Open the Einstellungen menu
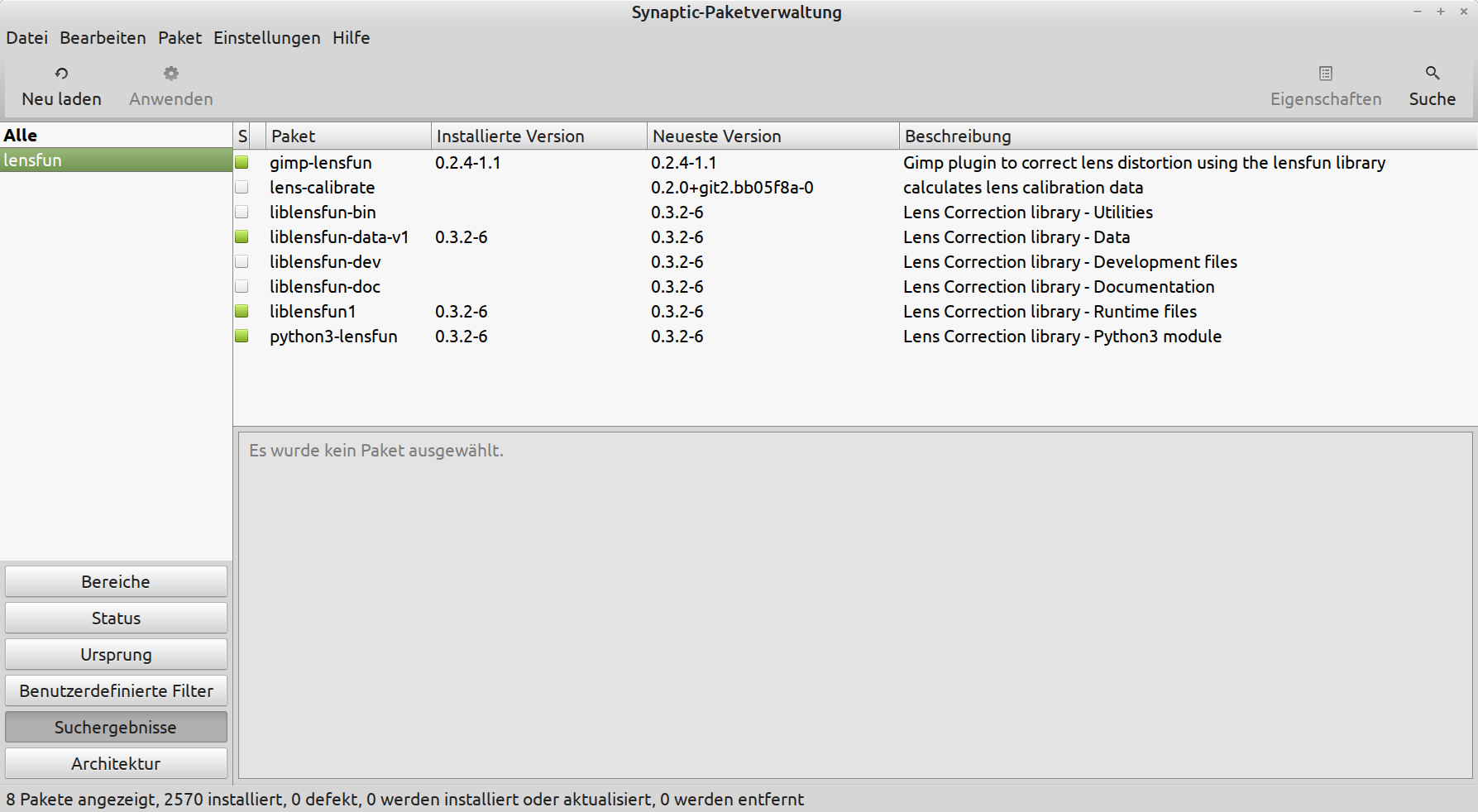Viewport: 1478px width, 812px height. tap(266, 38)
